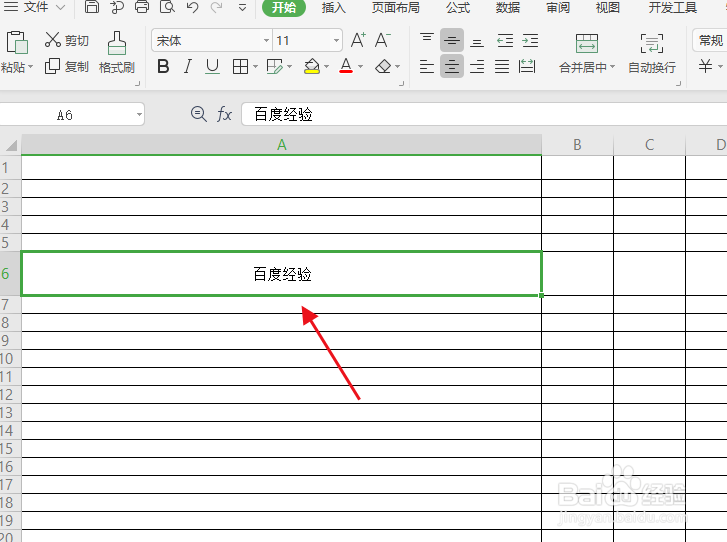Screen dimensions: 727x542
Task: Click the Paste clipboard icon
Action: pos(17,43)
